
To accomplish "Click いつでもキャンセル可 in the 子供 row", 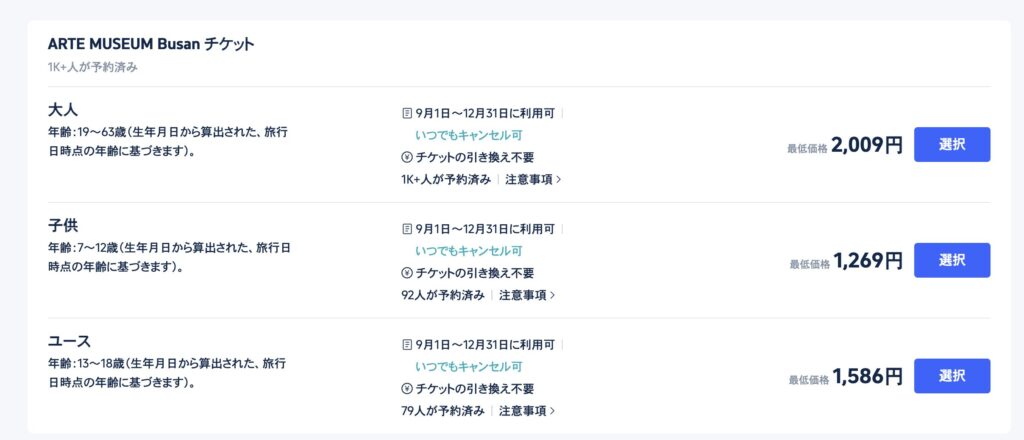I will pyautogui.click(x=469, y=251).
